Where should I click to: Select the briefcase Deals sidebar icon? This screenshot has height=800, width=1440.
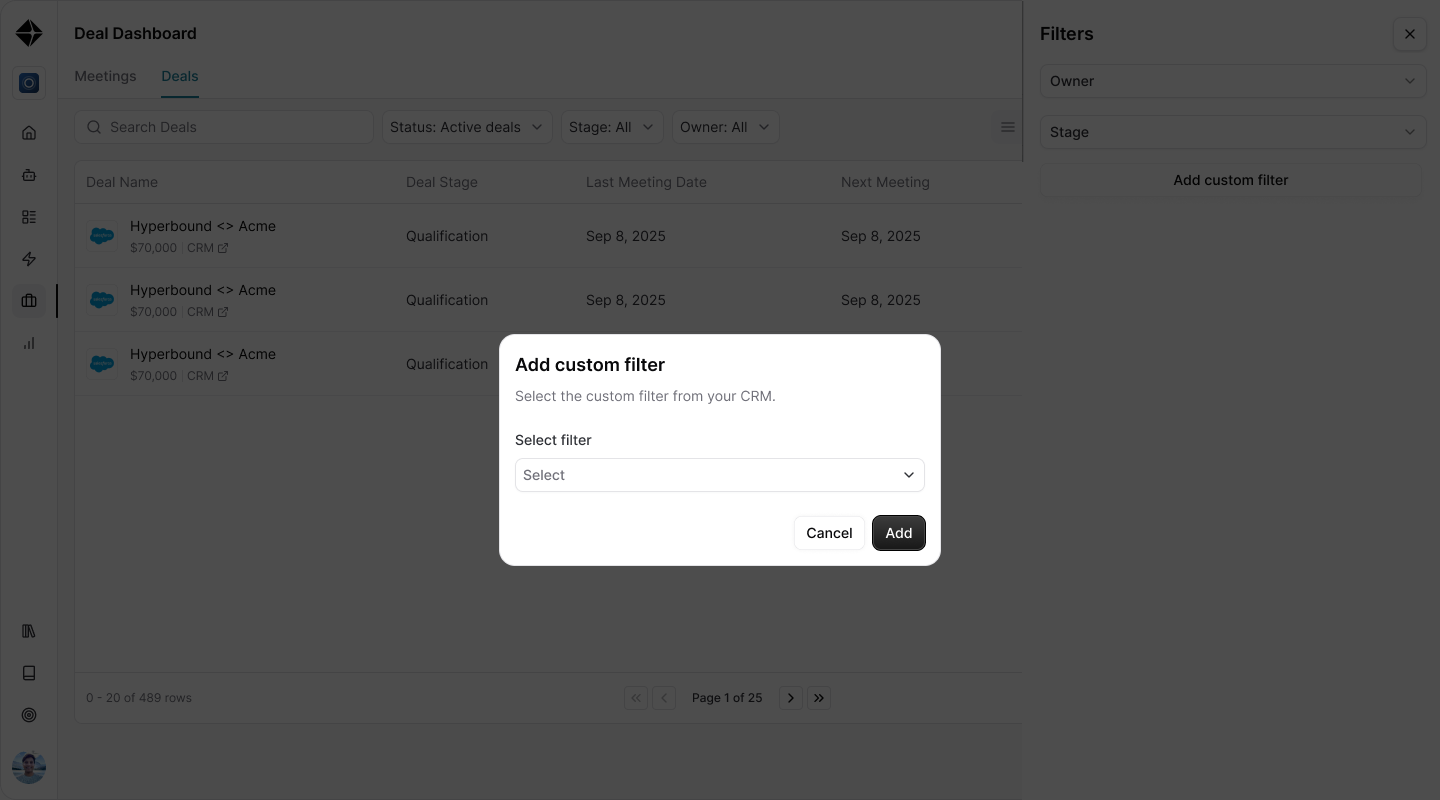[29, 301]
